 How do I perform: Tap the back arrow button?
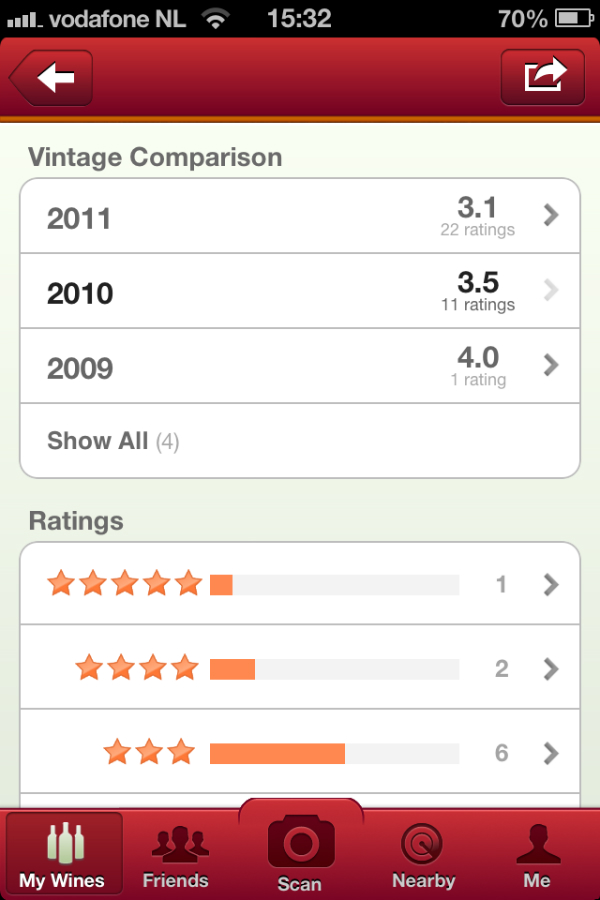[x=52, y=77]
